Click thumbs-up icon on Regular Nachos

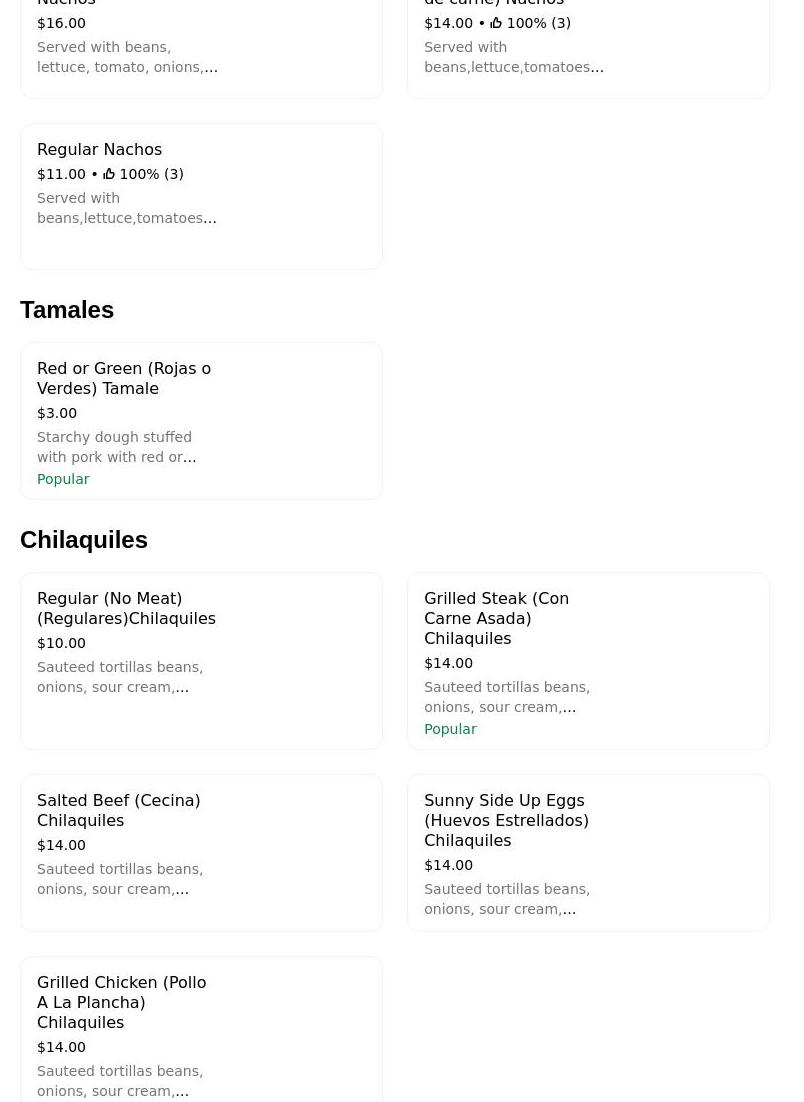109,174
